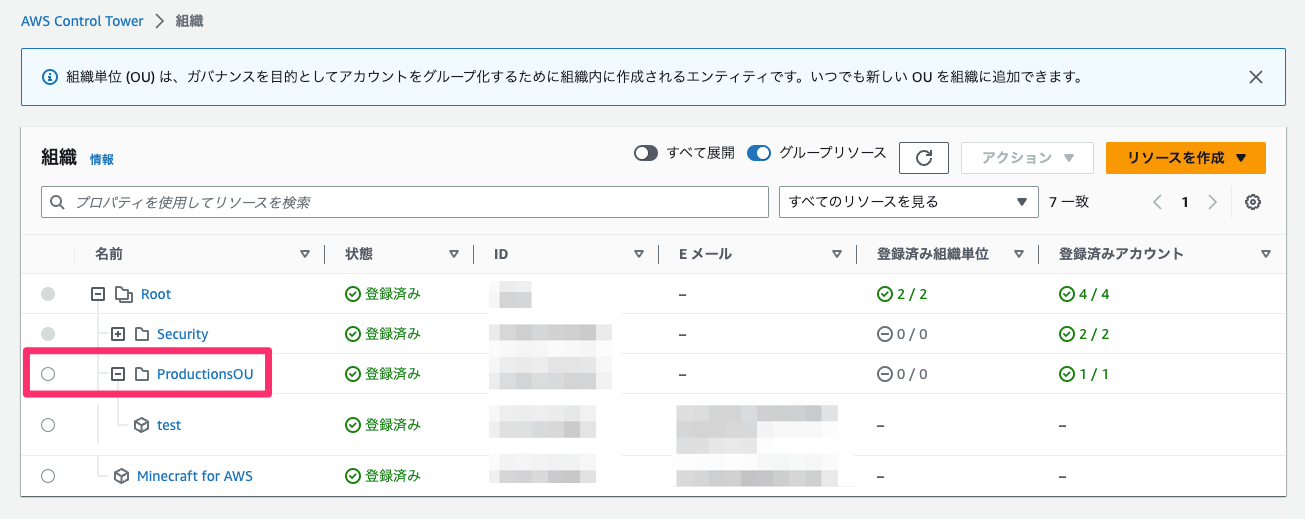
Task: Dismiss the OU info banner
Action: click(x=1256, y=77)
